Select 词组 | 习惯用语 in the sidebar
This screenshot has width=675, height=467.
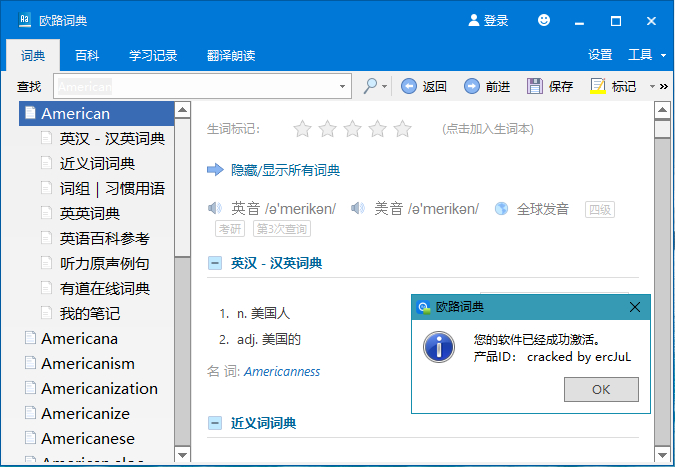(112, 189)
